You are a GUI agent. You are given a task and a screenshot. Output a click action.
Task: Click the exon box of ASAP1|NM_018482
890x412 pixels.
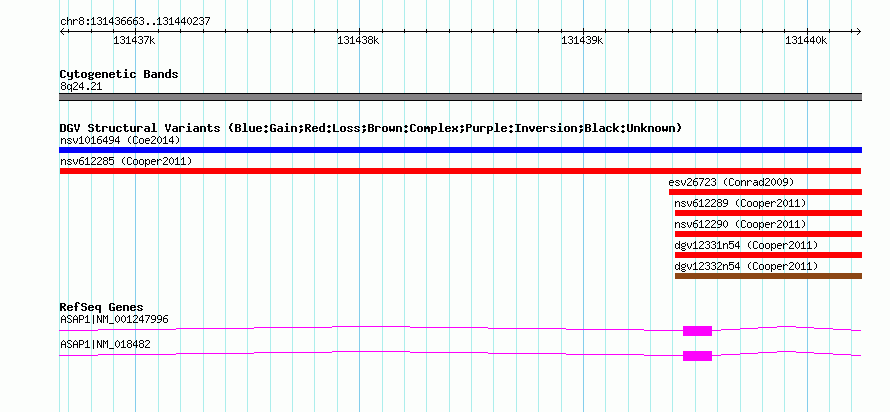tap(697, 356)
